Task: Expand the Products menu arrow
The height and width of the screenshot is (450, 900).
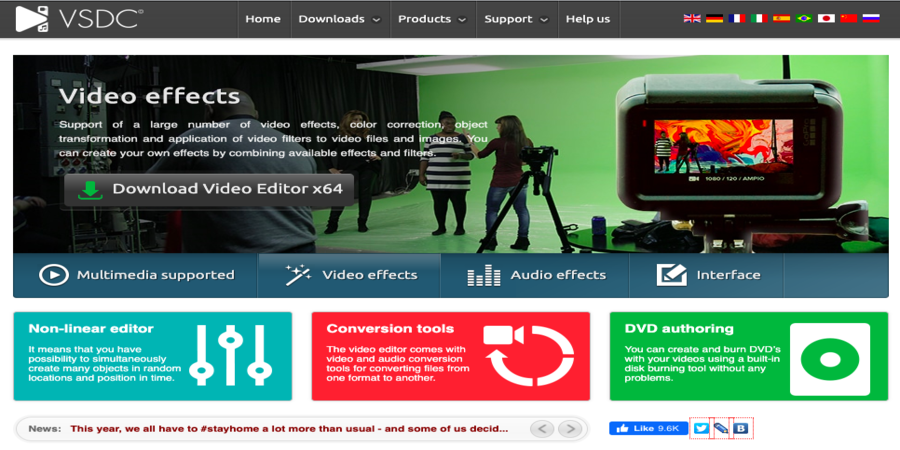Action: tap(462, 20)
